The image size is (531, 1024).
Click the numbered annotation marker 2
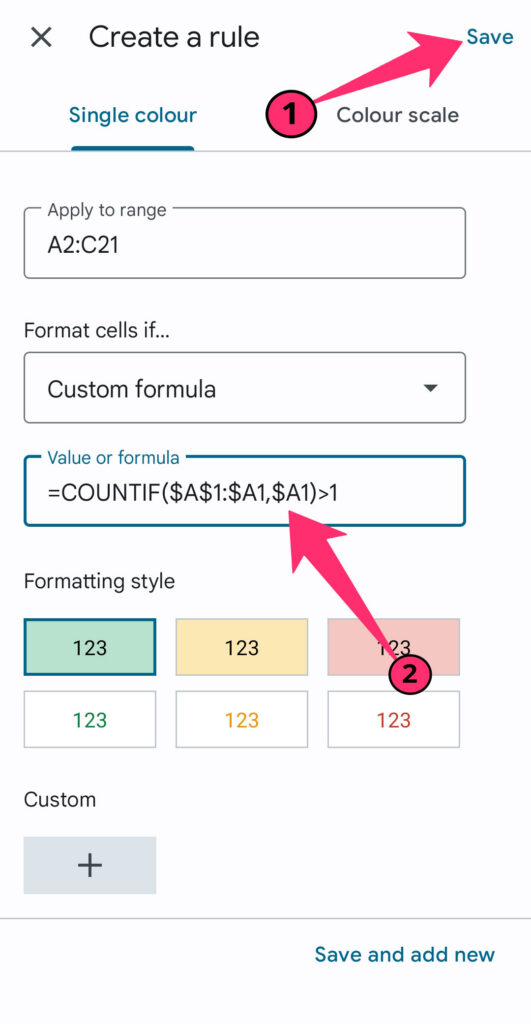click(410, 674)
